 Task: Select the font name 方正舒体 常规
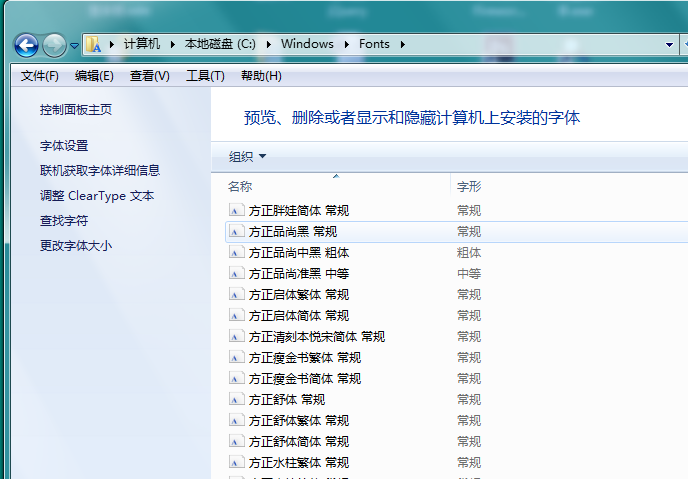(x=287, y=400)
